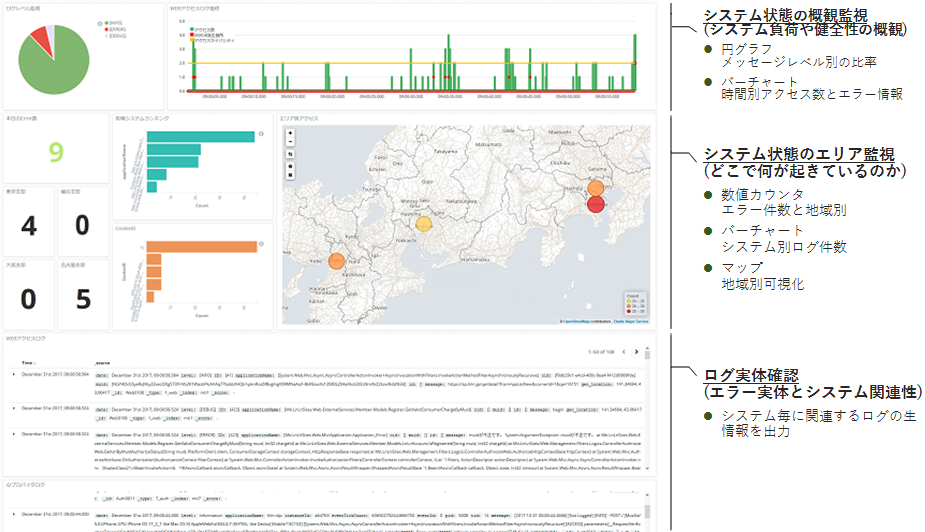Image resolution: width=925 pixels, height=532 pixels.
Task: Click the fit data bounds map control
Action: point(289,155)
